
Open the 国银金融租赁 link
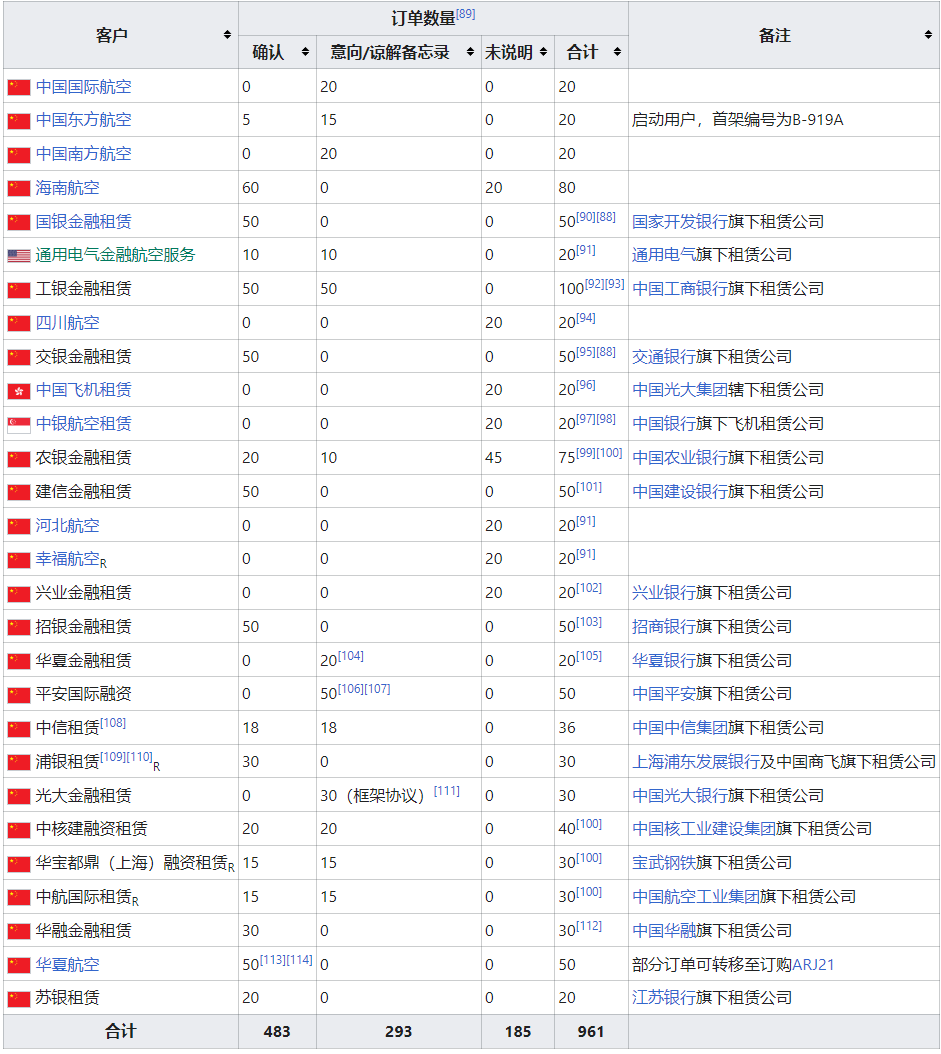click(x=83, y=221)
